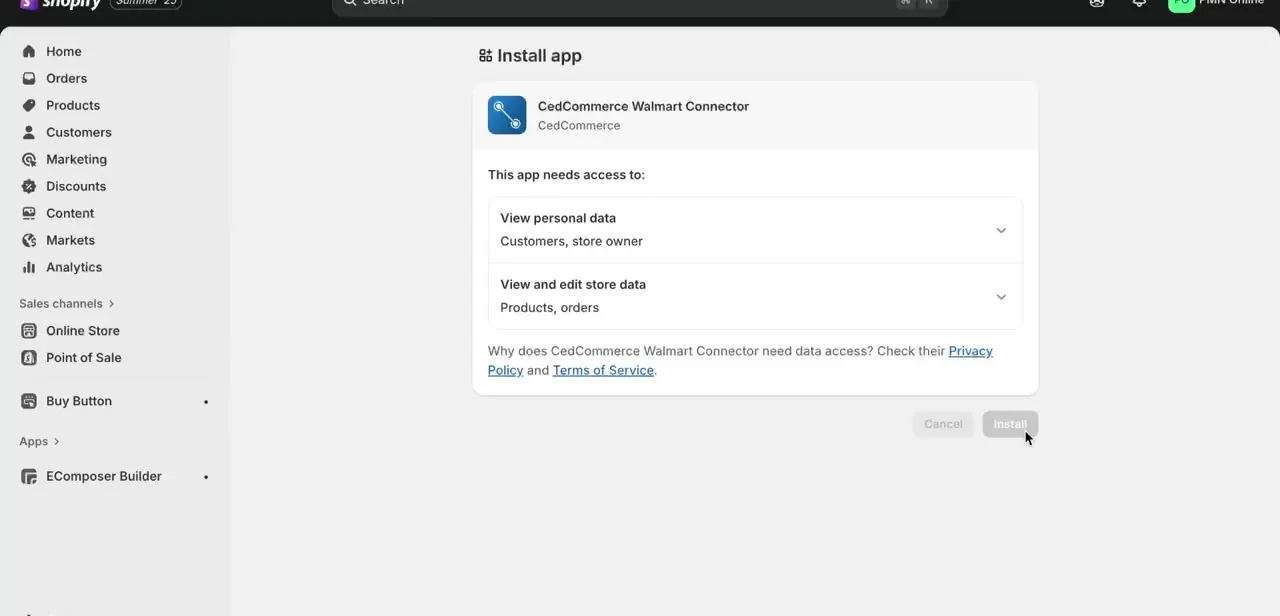Expand the Apps section
The image size is (1280, 616).
[39, 441]
